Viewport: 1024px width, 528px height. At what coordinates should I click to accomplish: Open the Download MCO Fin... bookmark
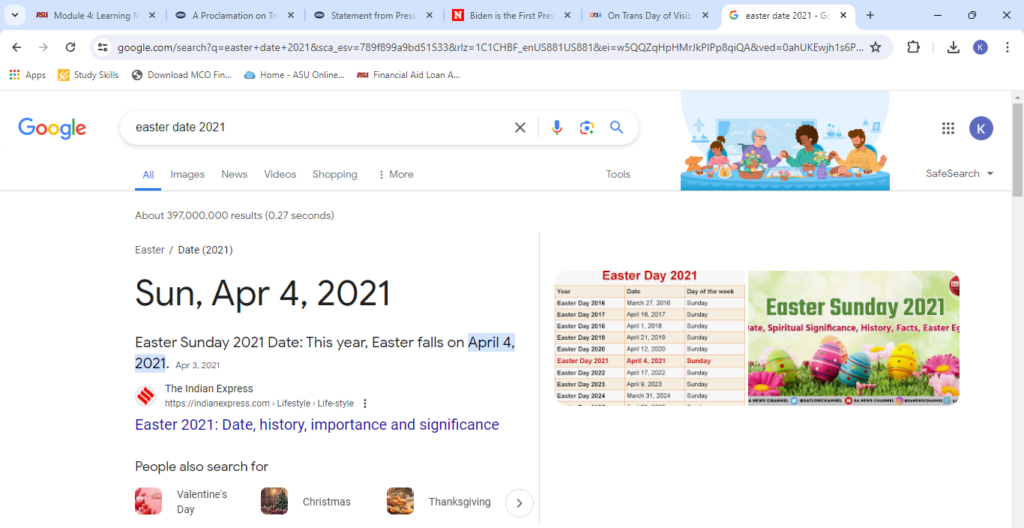tap(182, 74)
